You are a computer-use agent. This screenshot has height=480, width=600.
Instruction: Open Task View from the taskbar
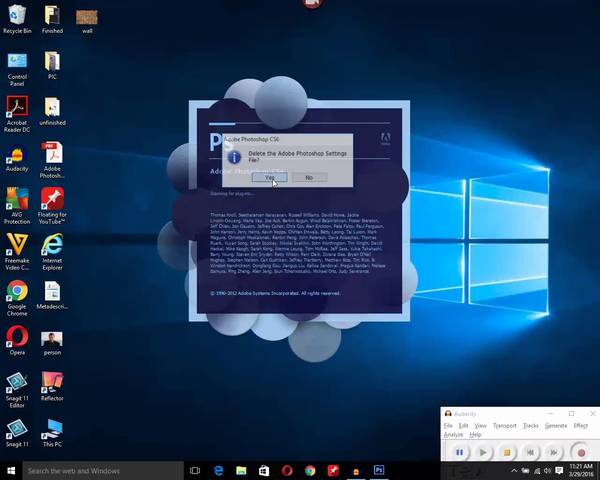click(195, 470)
